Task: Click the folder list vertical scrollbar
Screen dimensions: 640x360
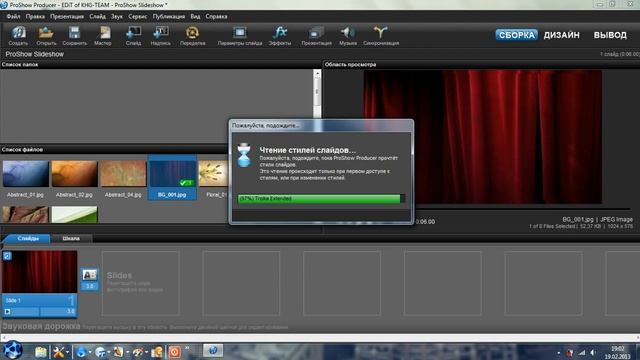Action: [317, 94]
